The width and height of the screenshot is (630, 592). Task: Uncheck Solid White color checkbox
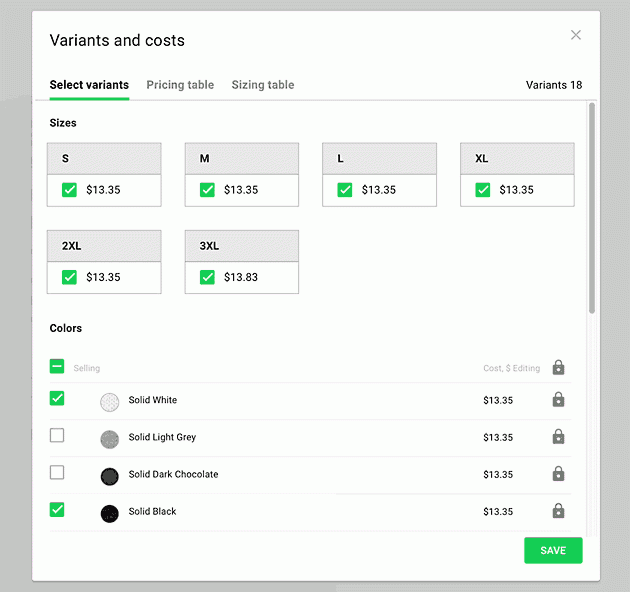[57, 398]
